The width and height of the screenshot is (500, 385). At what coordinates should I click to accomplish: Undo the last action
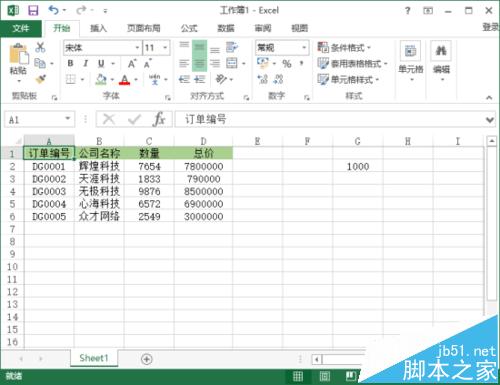(x=53, y=10)
